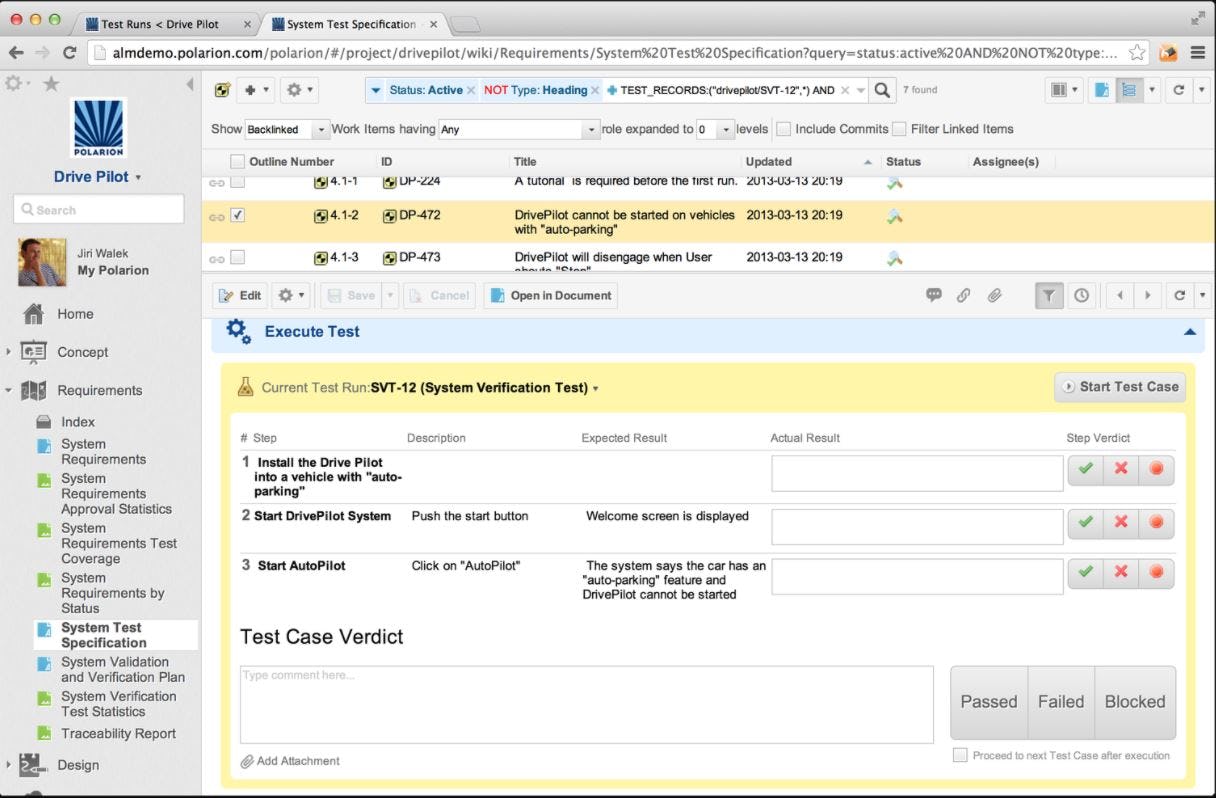
Task: Open the comments panel icon
Action: (934, 295)
